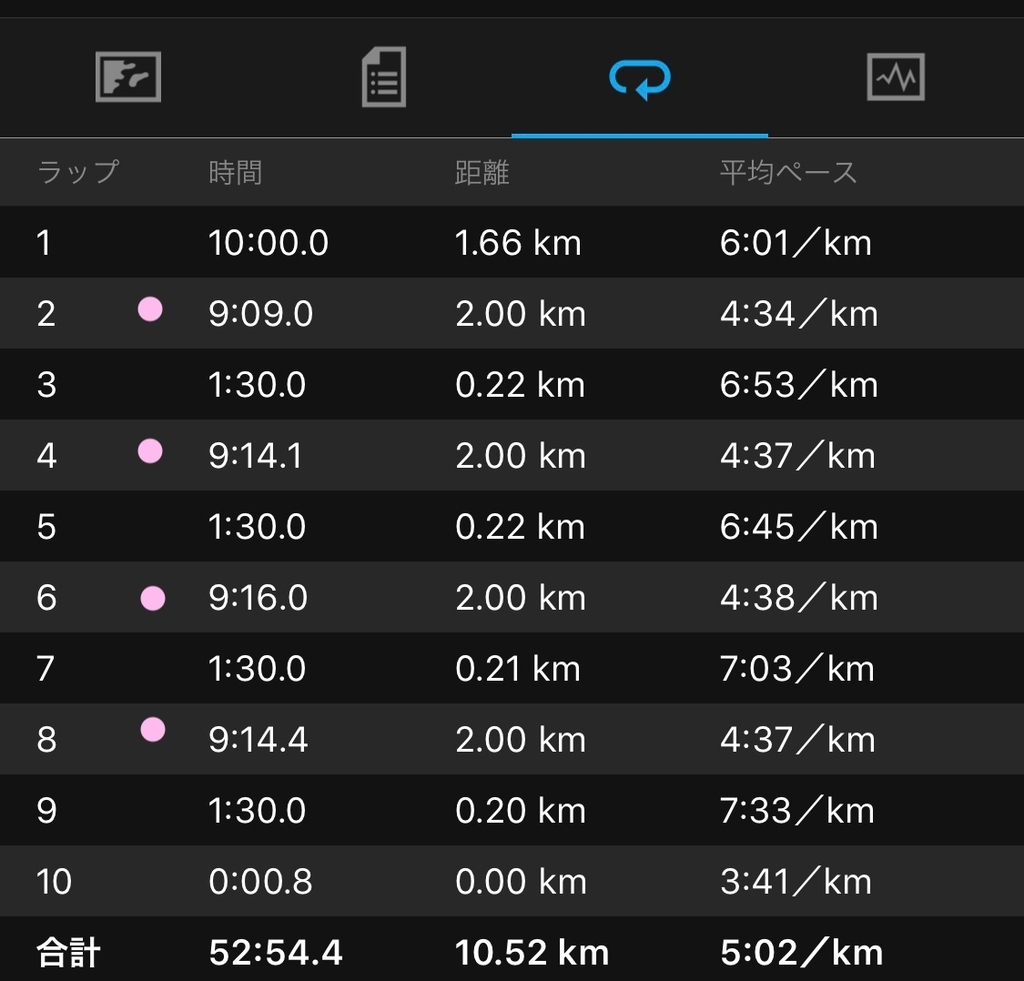Screen dimensions: 1024x981
Task: Select lap 3 row showing 6:53/km pace
Action: pos(512,384)
